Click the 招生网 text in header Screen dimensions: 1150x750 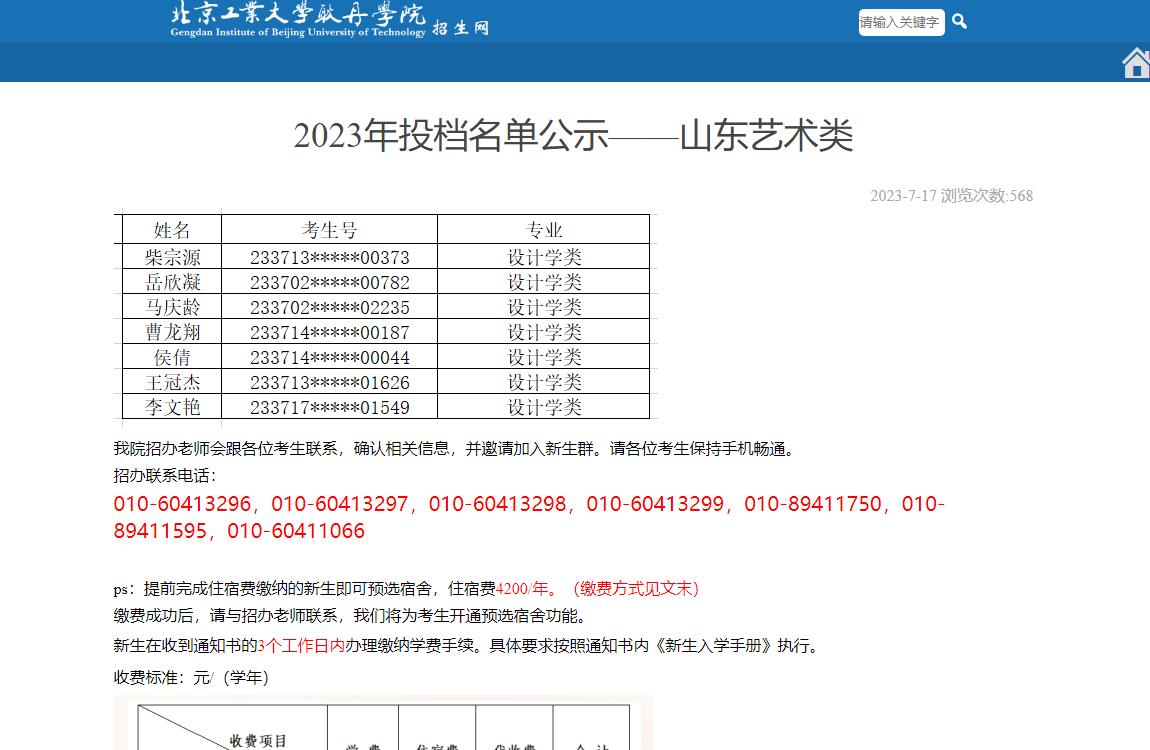pos(460,29)
